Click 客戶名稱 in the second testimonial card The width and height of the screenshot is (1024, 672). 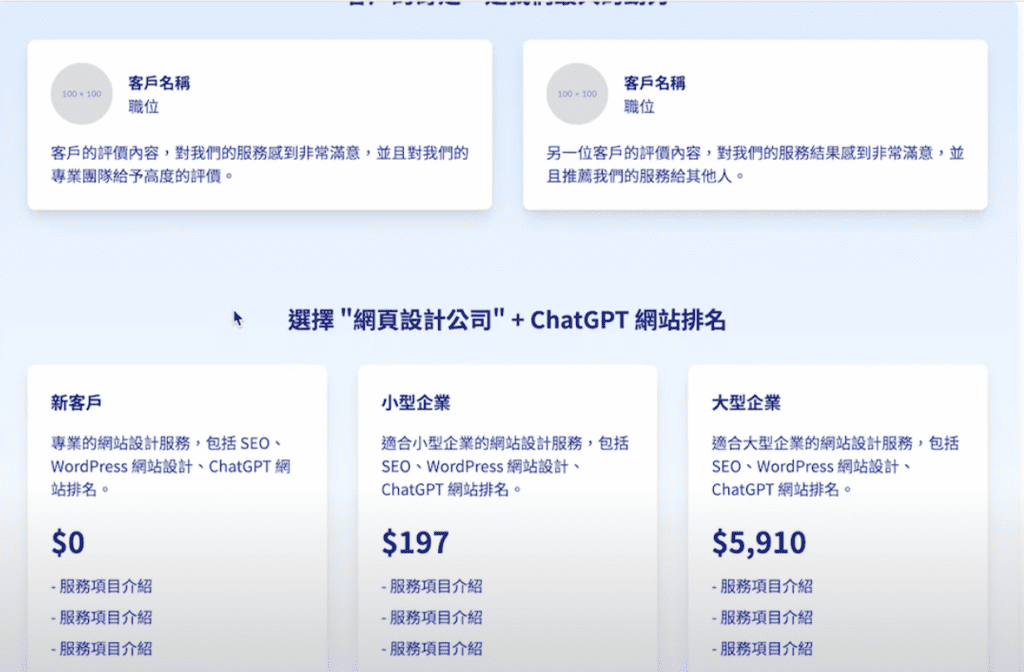pos(655,83)
